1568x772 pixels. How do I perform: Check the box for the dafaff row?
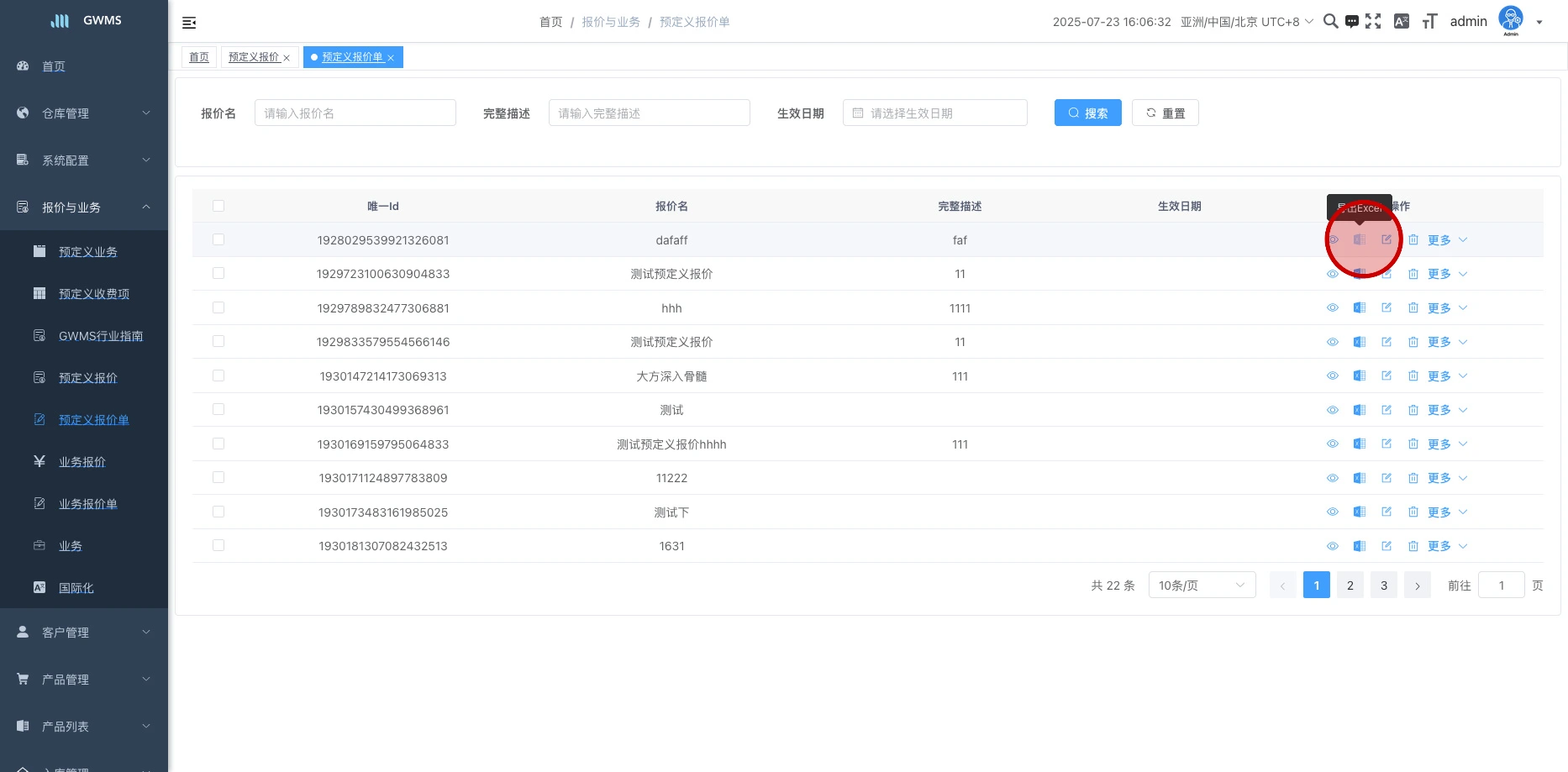(x=218, y=240)
